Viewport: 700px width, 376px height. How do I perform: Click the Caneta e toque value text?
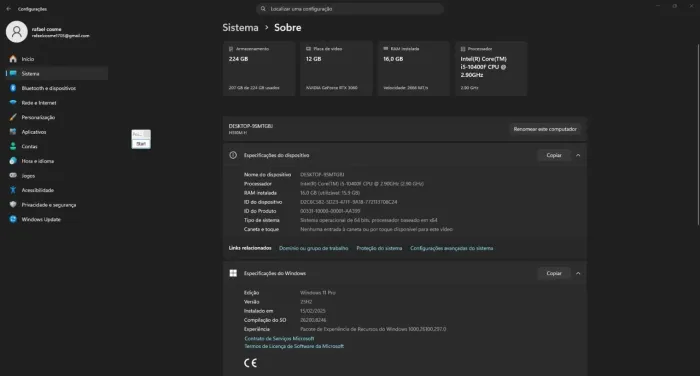[376, 229]
